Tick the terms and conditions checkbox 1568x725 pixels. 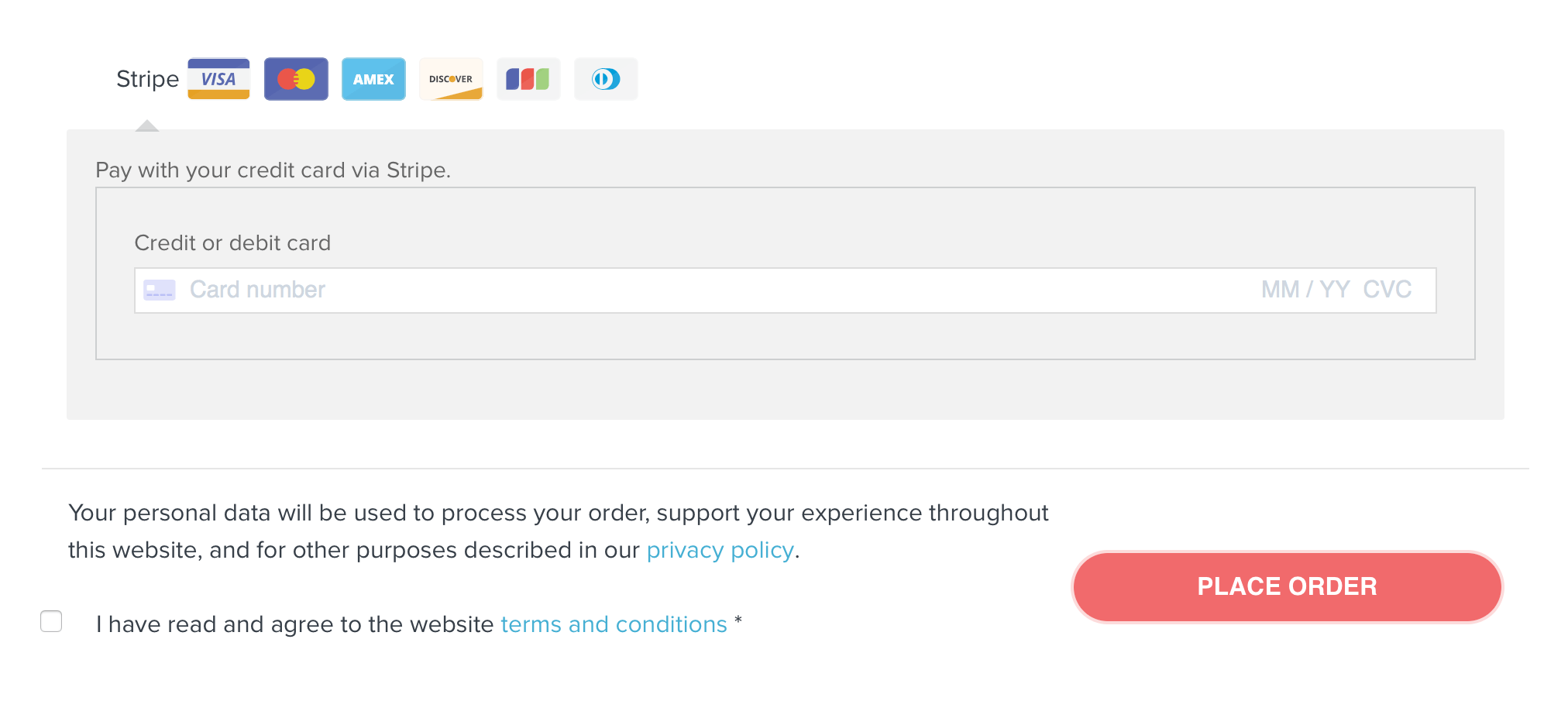pyautogui.click(x=51, y=621)
